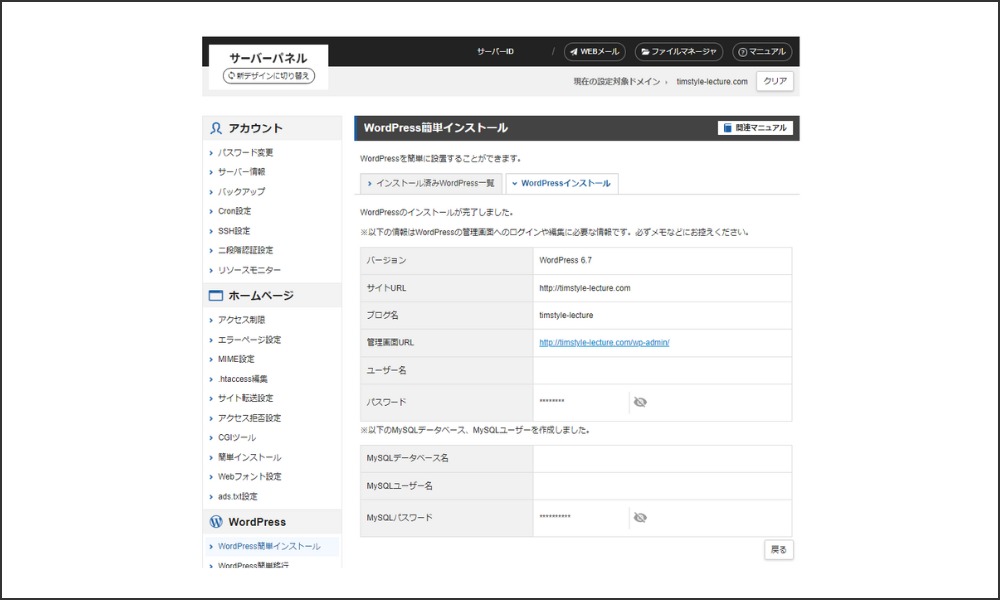Open .htaccess編集 in sidebar
The image size is (1000, 600).
[x=243, y=379]
